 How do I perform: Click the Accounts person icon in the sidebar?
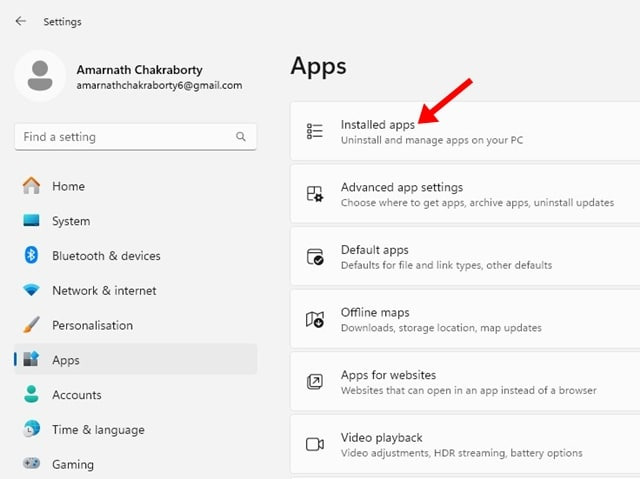point(31,395)
